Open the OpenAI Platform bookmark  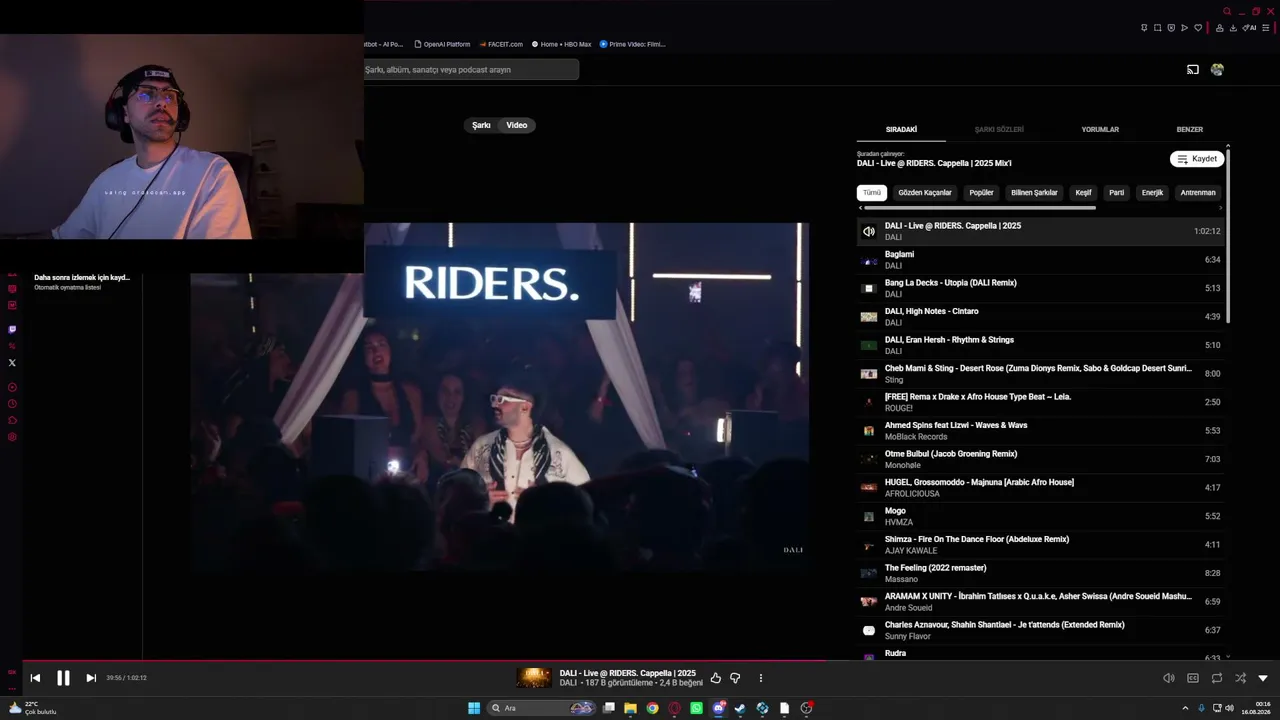[x=442, y=44]
